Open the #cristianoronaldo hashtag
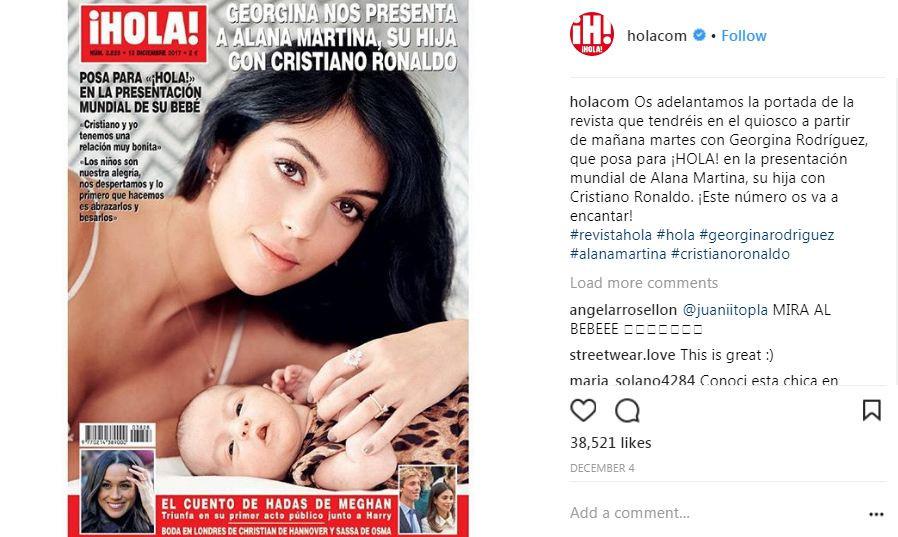This screenshot has height=537, width=898. [730, 254]
